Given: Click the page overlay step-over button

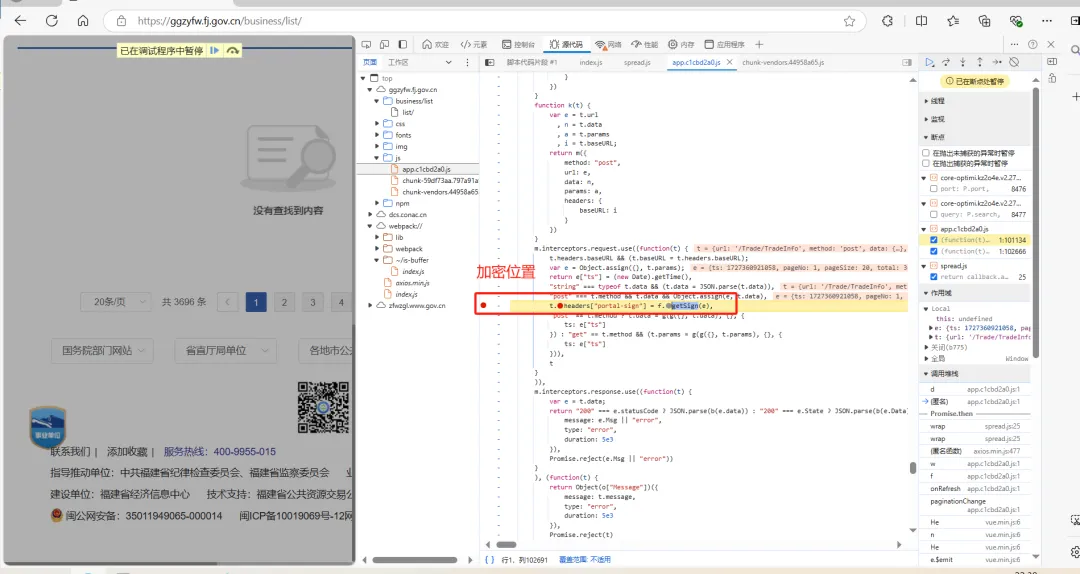Looking at the screenshot, I should (233, 50).
